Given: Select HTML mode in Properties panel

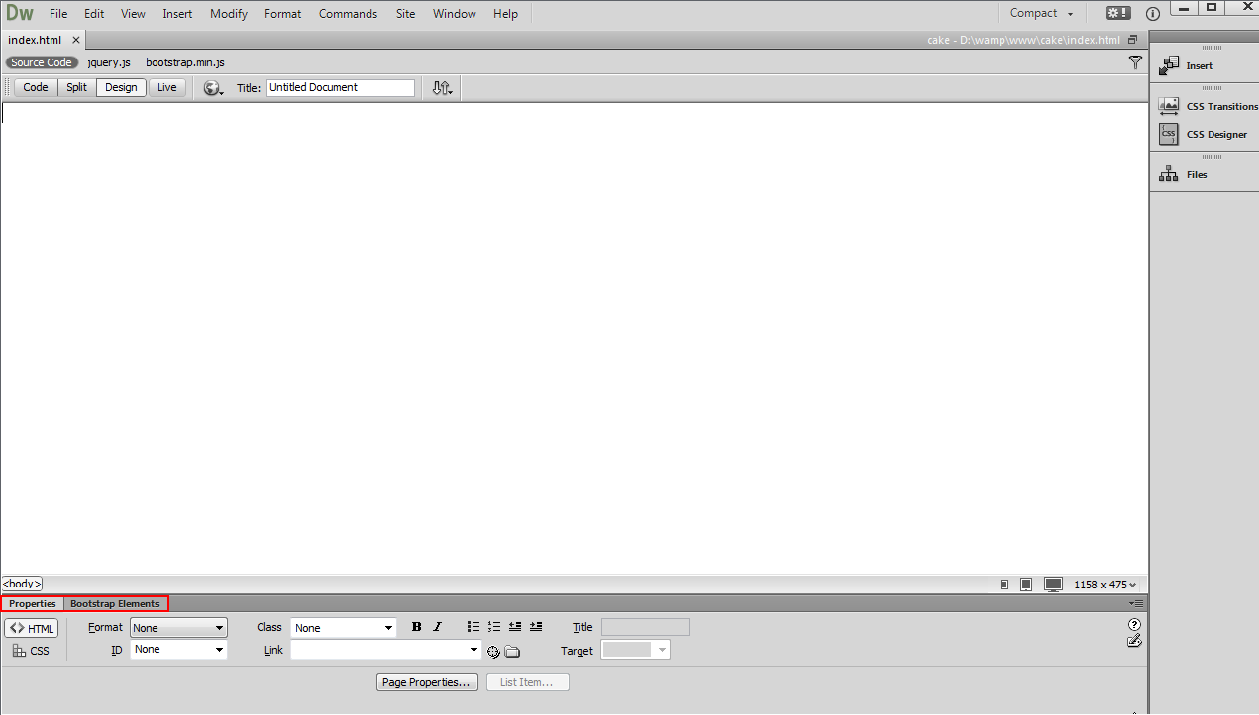Looking at the screenshot, I should (31, 629).
